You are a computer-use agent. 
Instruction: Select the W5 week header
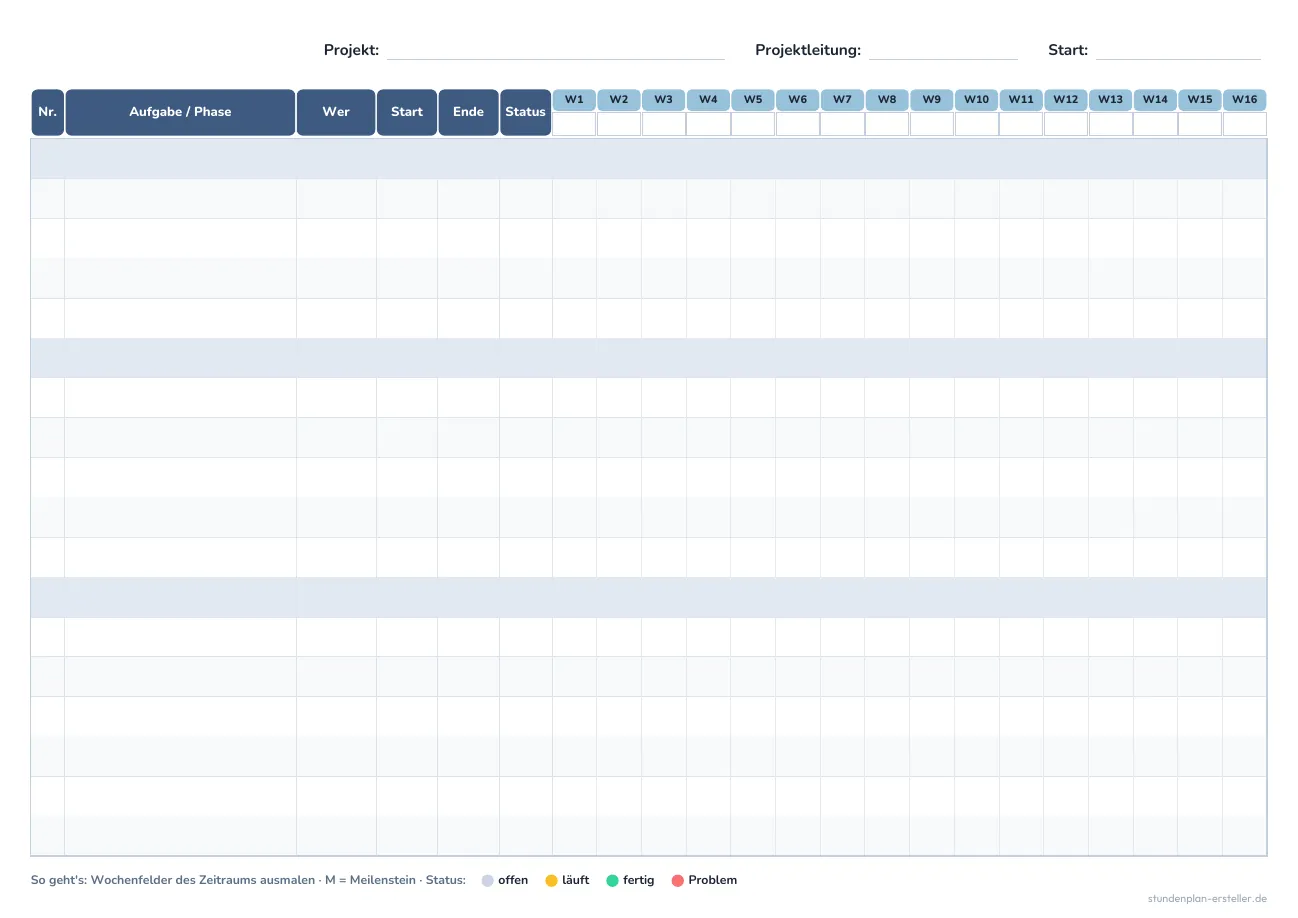point(753,100)
